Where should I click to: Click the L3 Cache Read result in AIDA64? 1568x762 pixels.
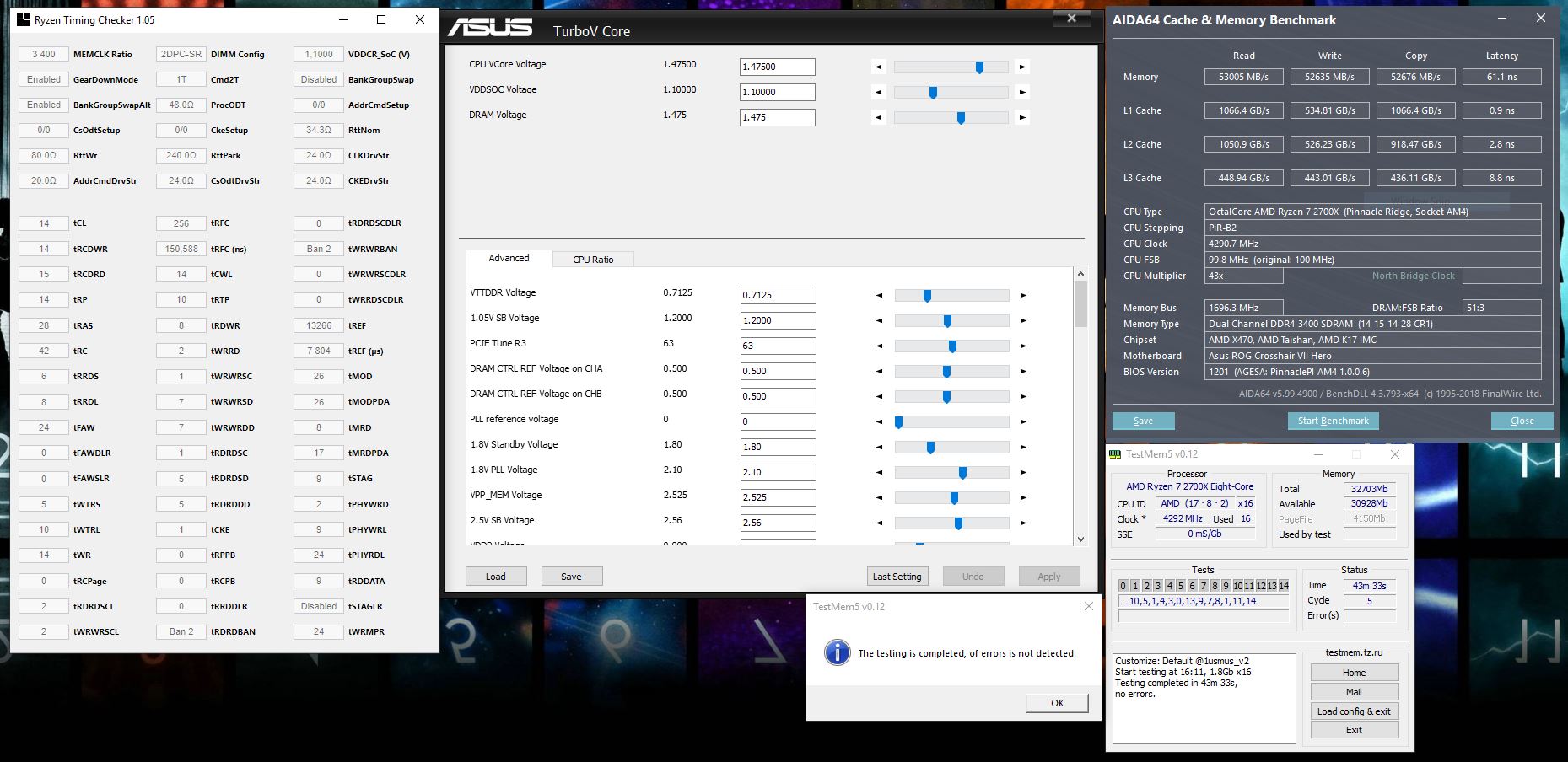[x=1244, y=178]
